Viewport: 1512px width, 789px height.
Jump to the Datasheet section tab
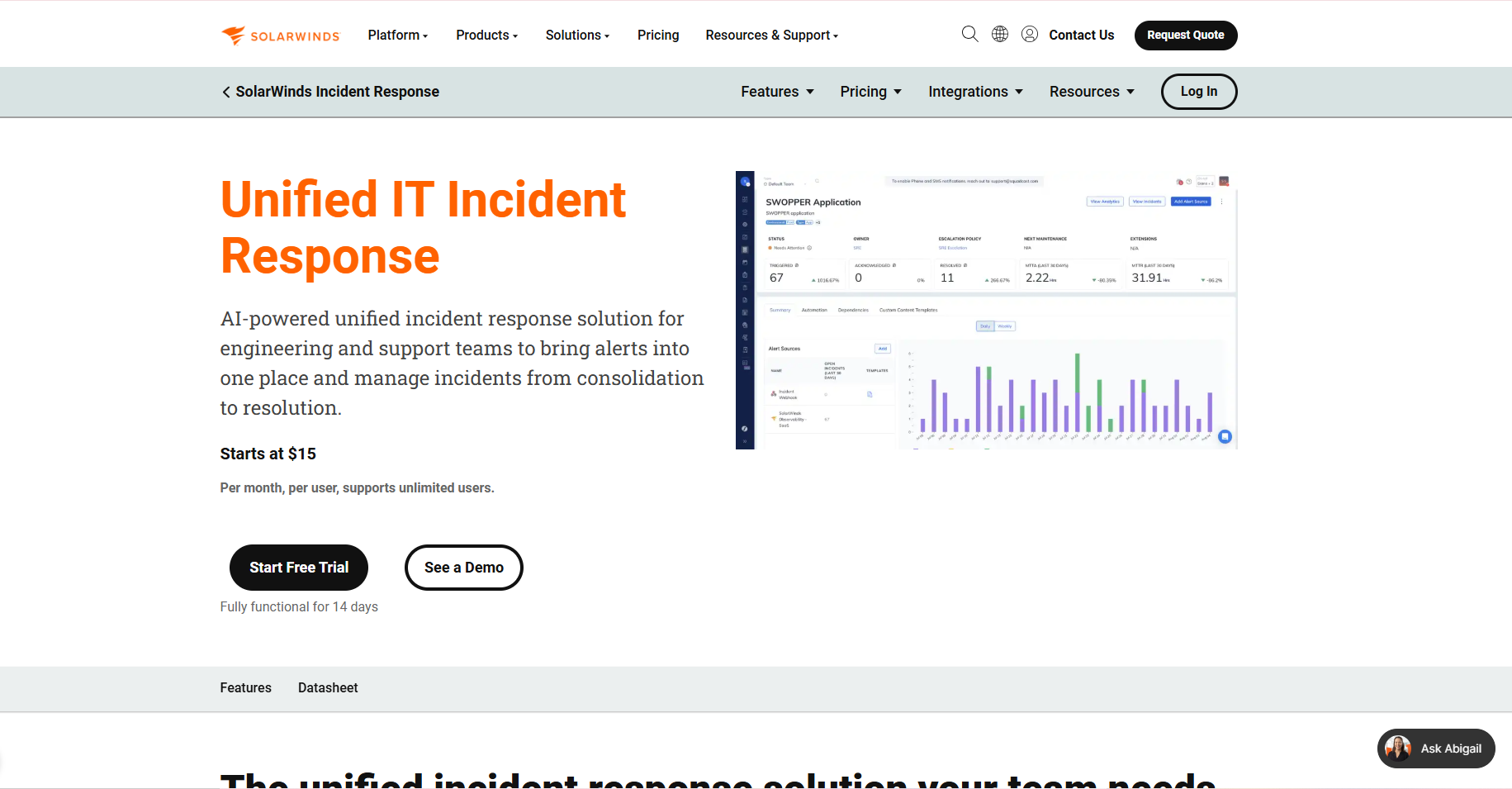[x=328, y=688]
